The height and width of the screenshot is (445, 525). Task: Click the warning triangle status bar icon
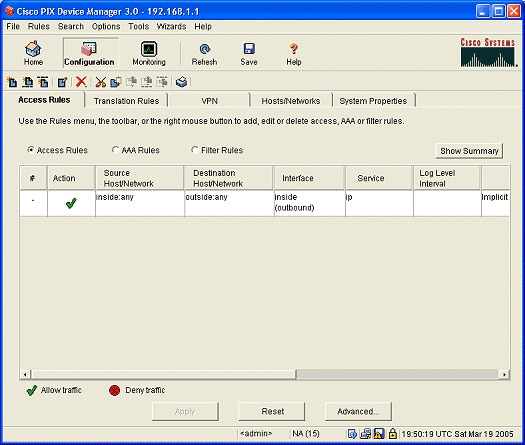click(x=379, y=434)
